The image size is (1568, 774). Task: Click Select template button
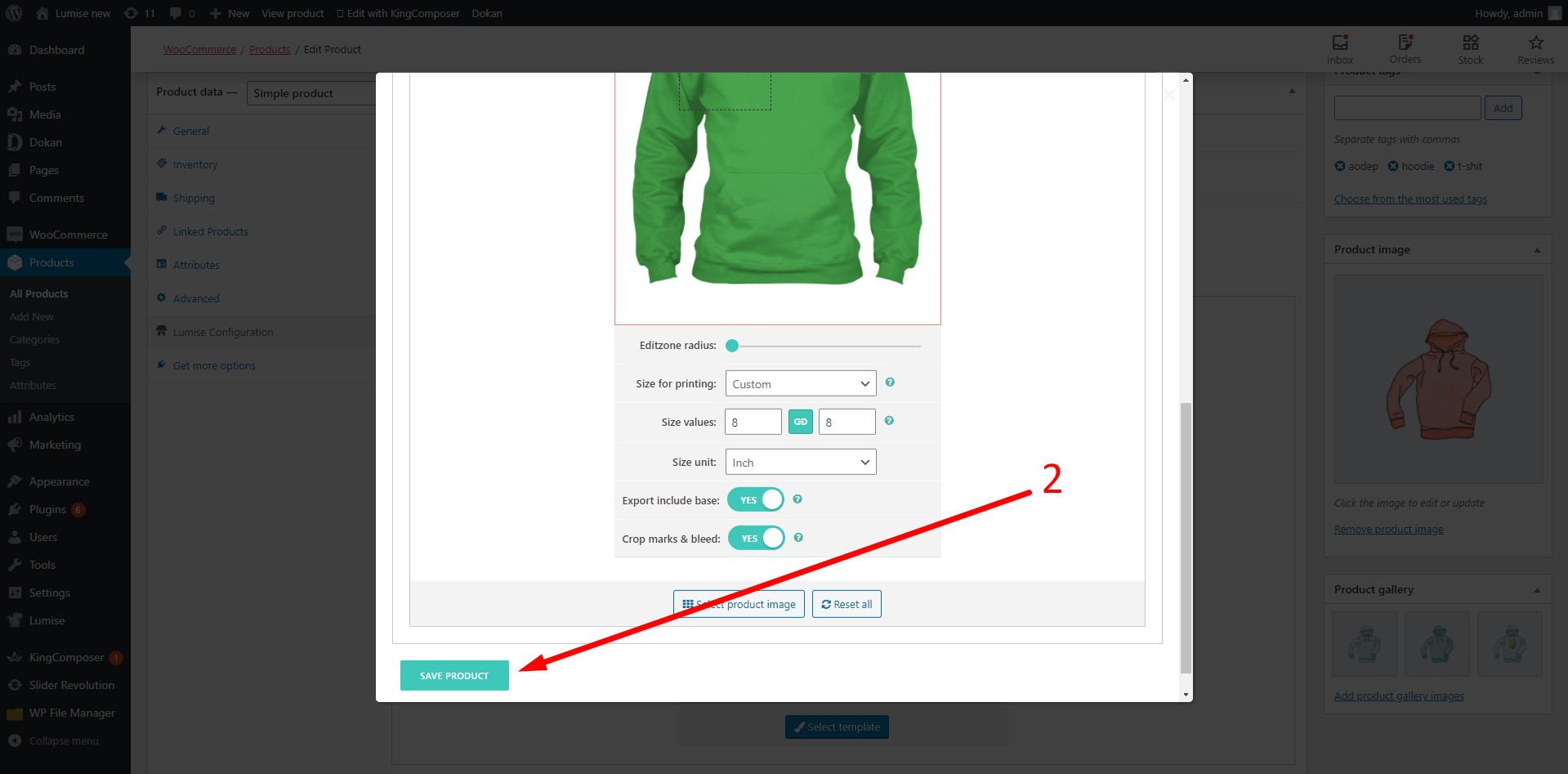[x=837, y=727]
